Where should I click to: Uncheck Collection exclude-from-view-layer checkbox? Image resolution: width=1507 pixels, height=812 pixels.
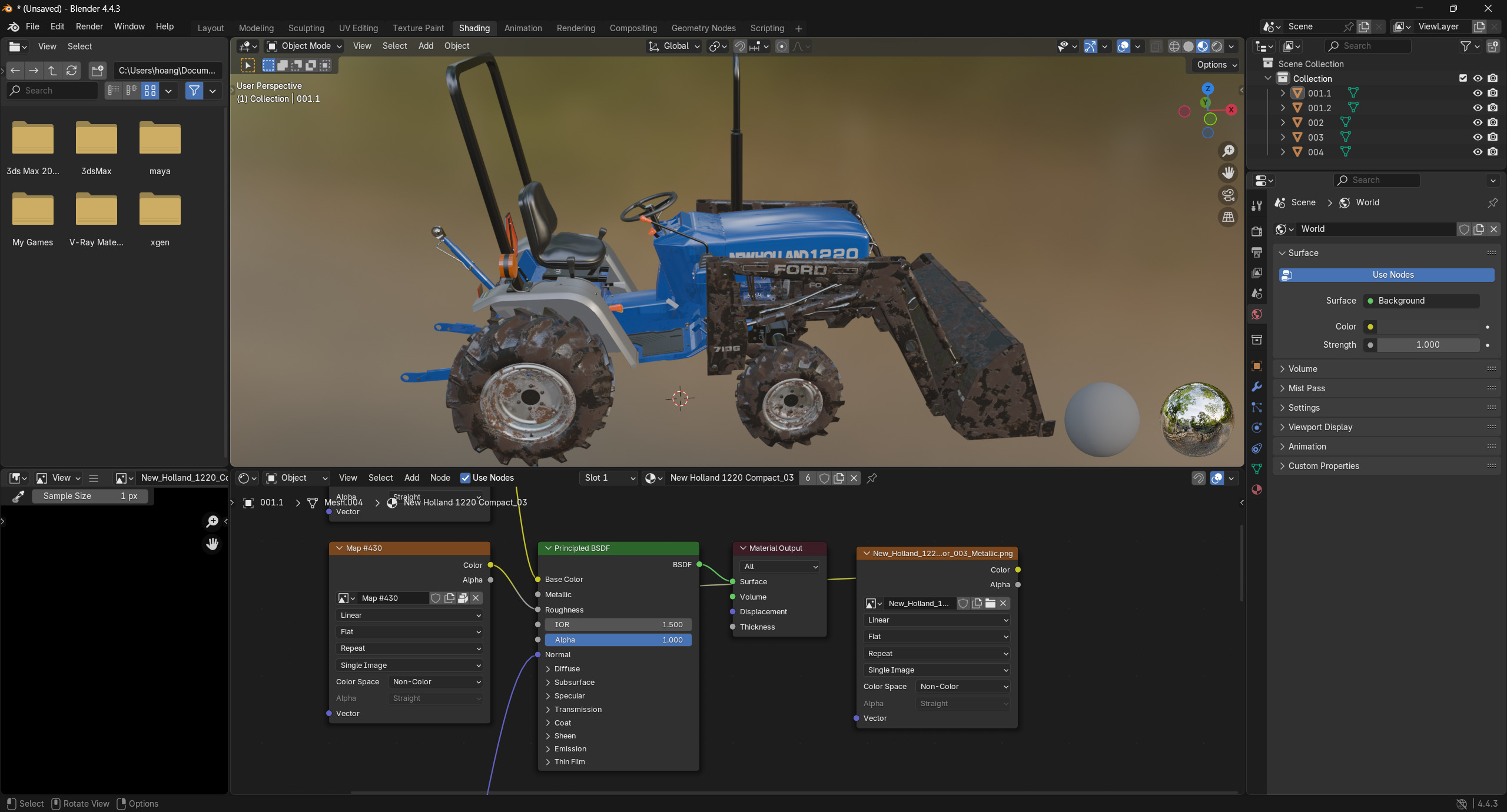point(1463,78)
